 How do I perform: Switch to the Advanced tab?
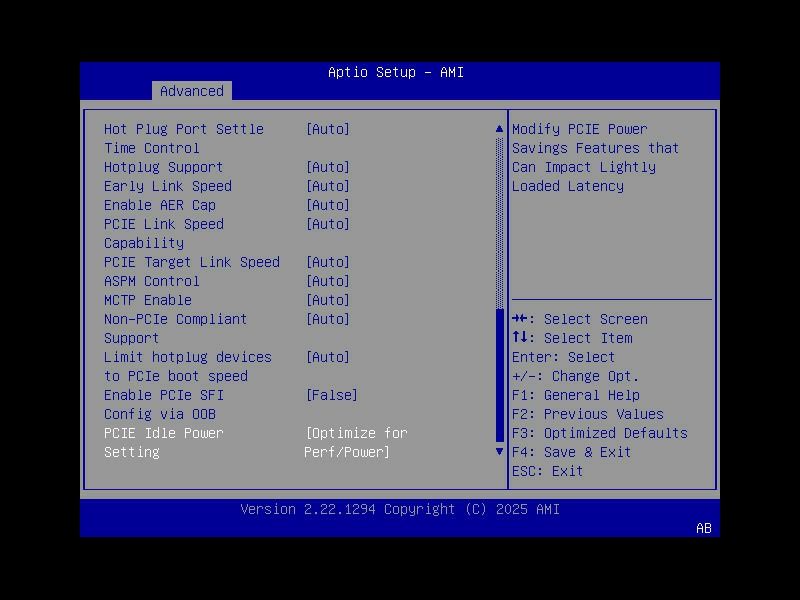point(192,91)
